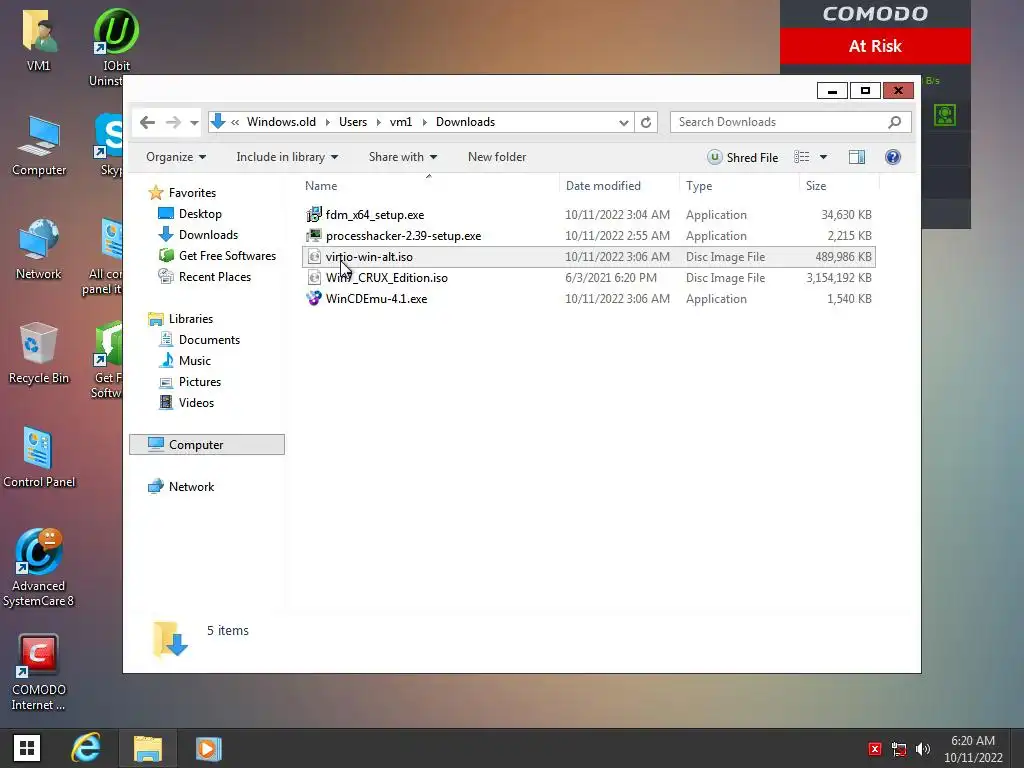Image resolution: width=1024 pixels, height=768 pixels.
Task: Open the Recycle Bin desktop icon
Action: click(x=39, y=353)
